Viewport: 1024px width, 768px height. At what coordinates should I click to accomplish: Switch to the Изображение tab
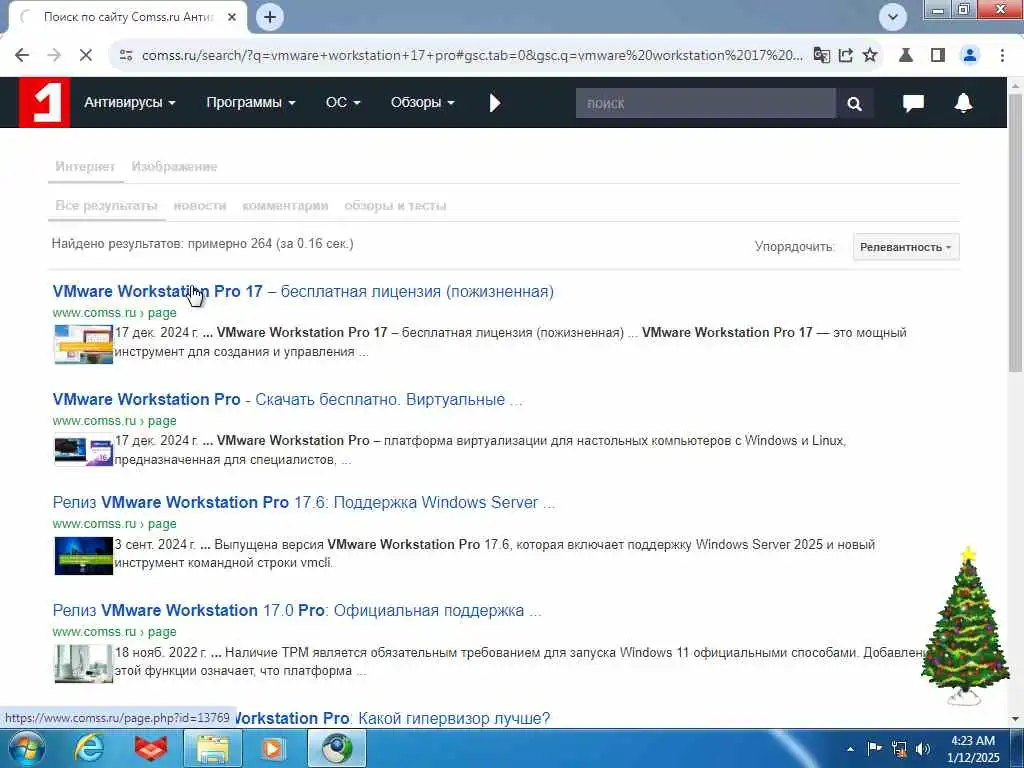click(x=174, y=167)
